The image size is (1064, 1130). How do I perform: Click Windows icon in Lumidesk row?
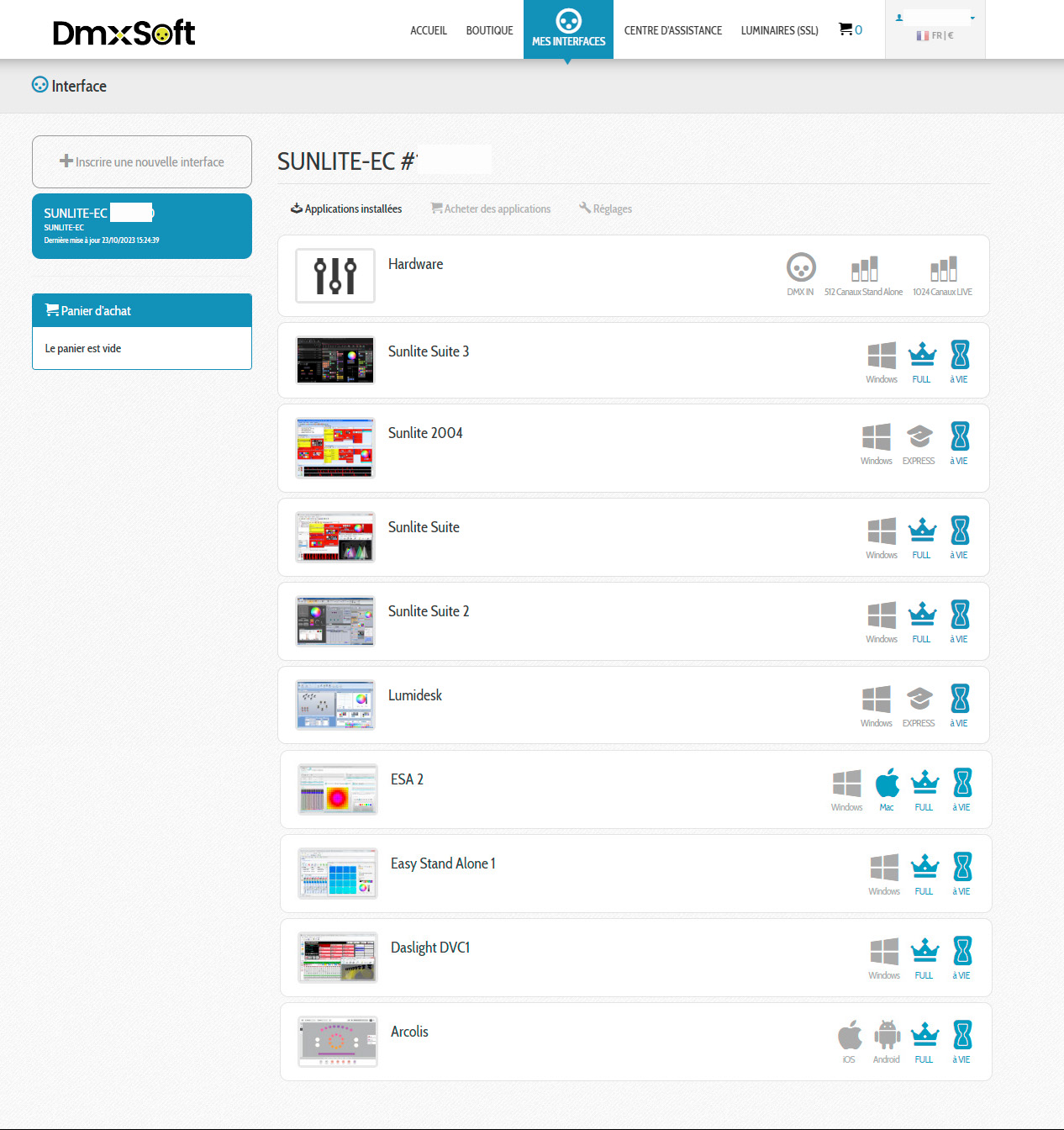[x=877, y=699]
